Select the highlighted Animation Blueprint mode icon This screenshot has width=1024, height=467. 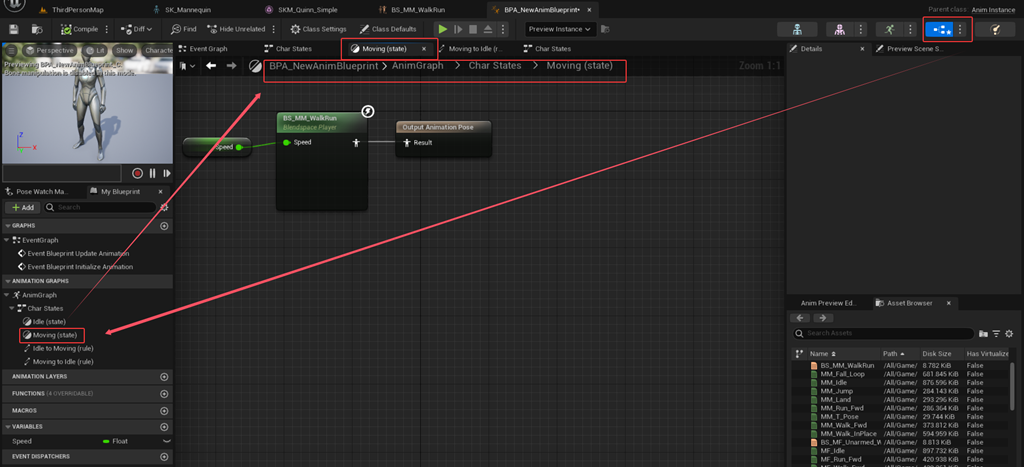pyautogui.click(x=939, y=29)
